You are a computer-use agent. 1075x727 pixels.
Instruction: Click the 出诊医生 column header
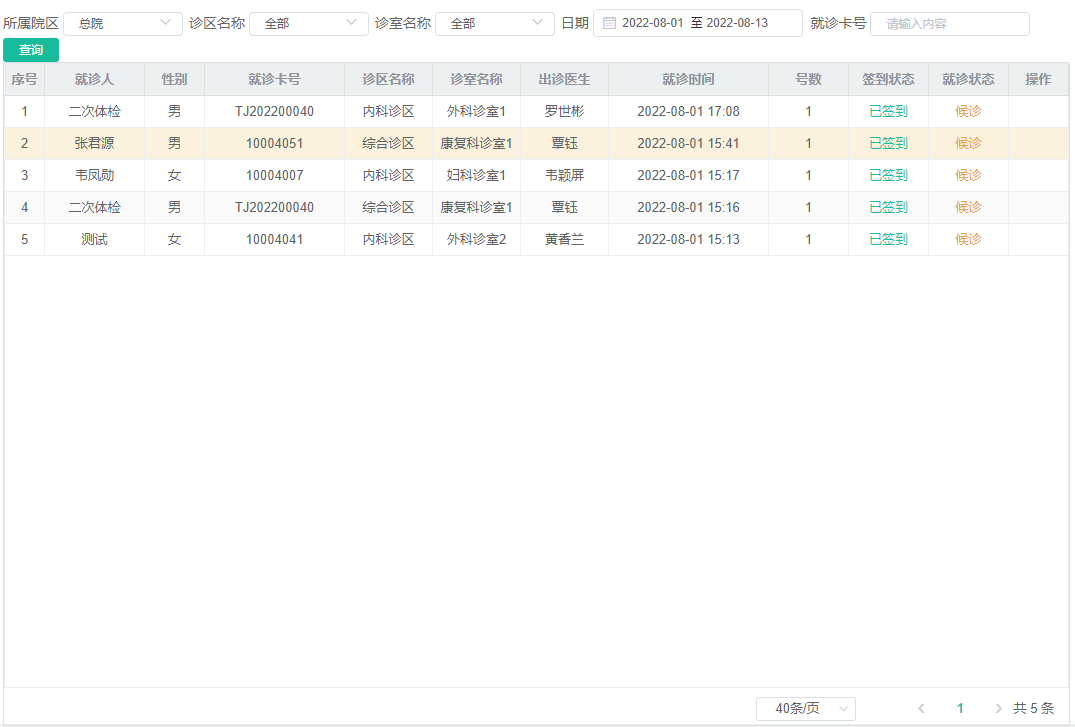(x=564, y=80)
